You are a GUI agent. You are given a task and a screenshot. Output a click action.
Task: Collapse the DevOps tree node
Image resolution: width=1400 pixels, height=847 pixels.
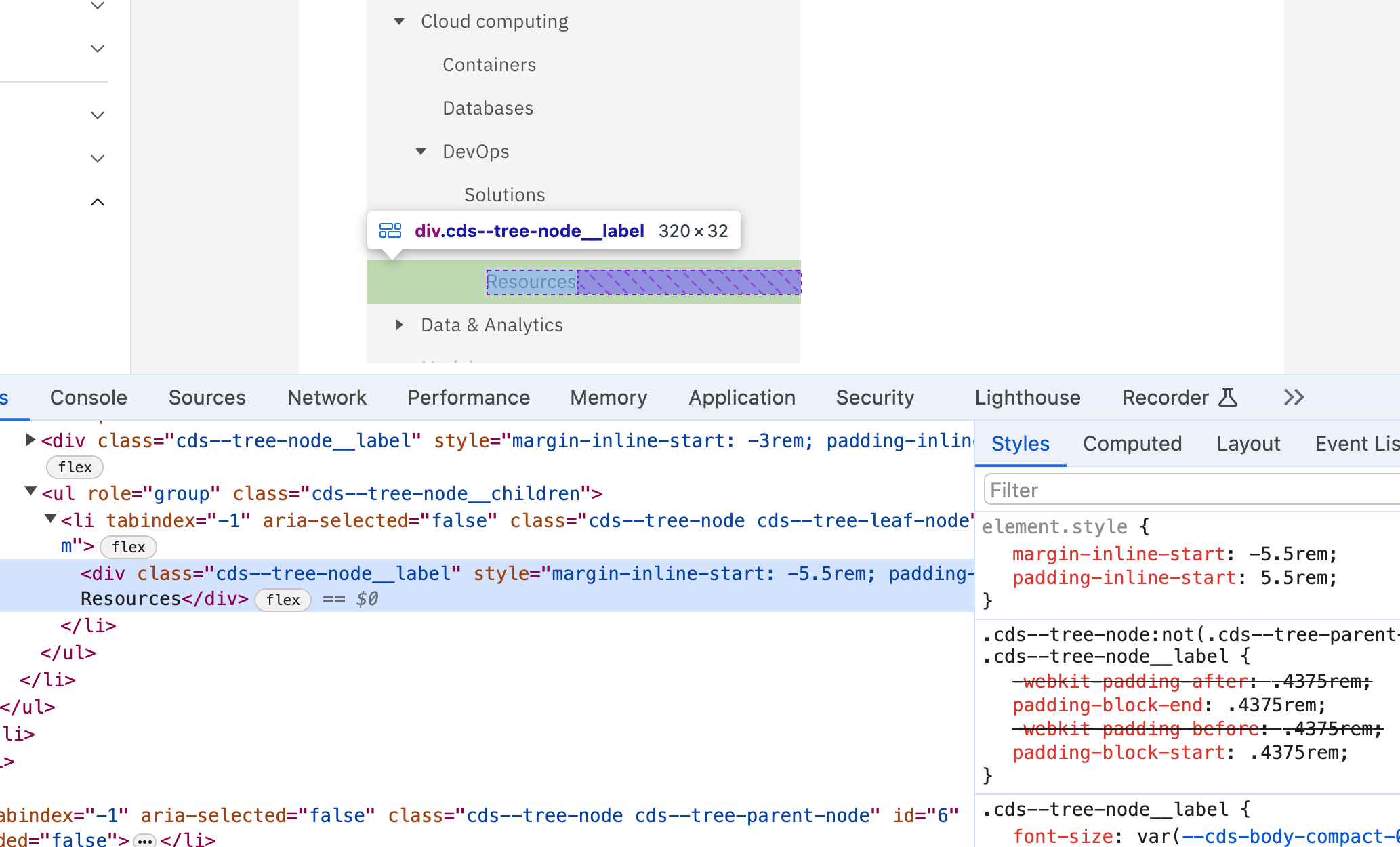click(421, 152)
